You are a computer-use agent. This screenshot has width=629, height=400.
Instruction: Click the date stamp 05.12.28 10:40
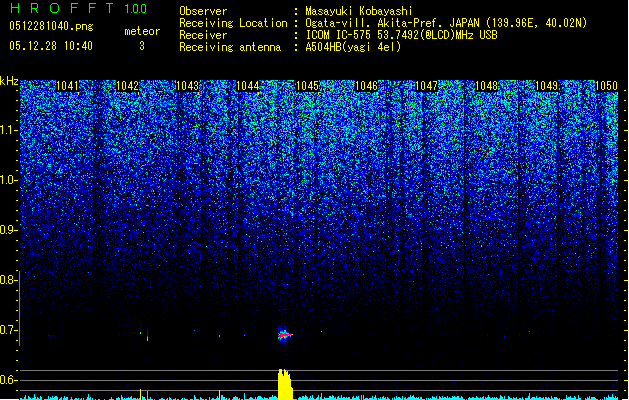(51, 46)
